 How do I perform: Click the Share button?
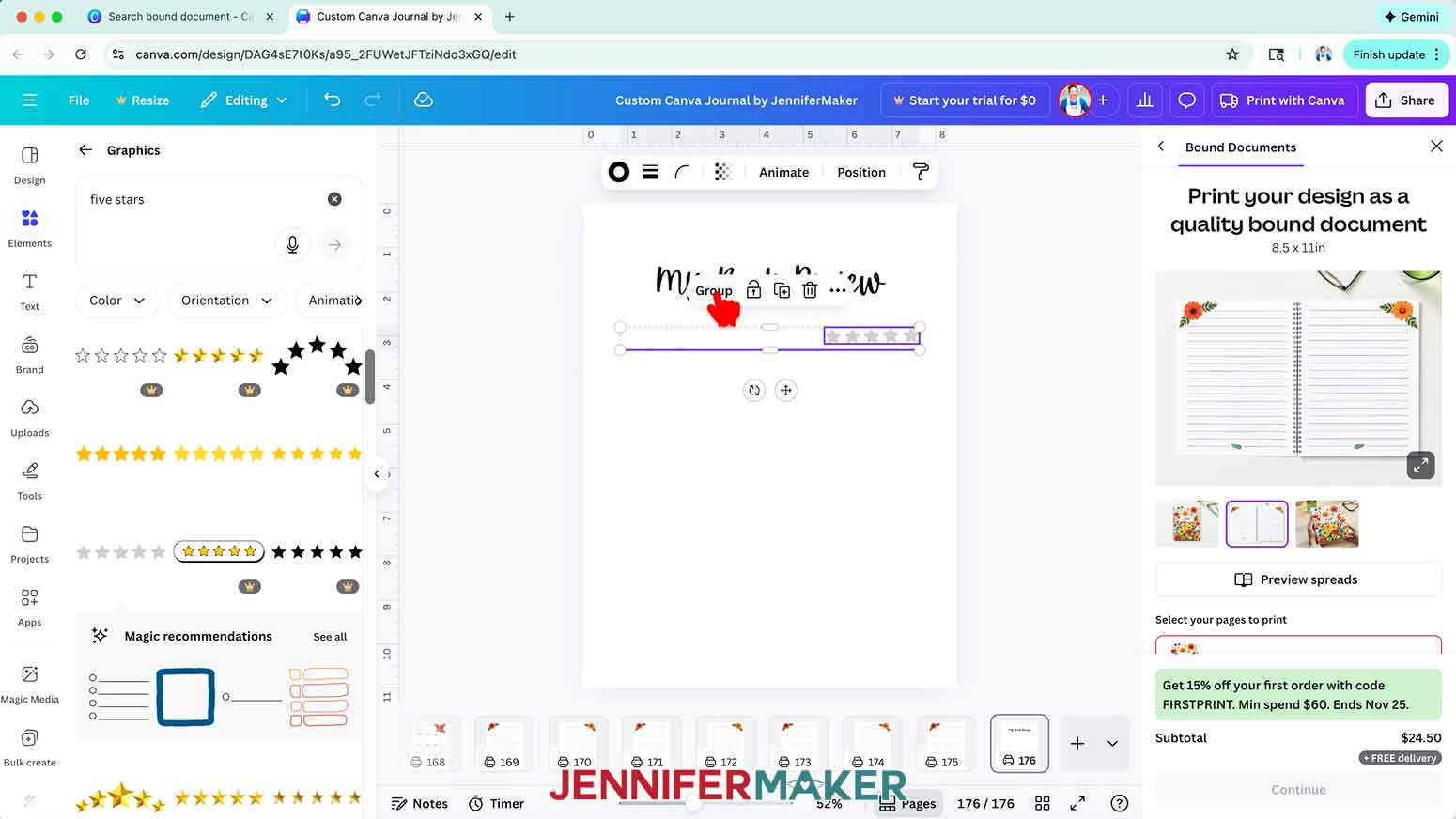point(1406,100)
